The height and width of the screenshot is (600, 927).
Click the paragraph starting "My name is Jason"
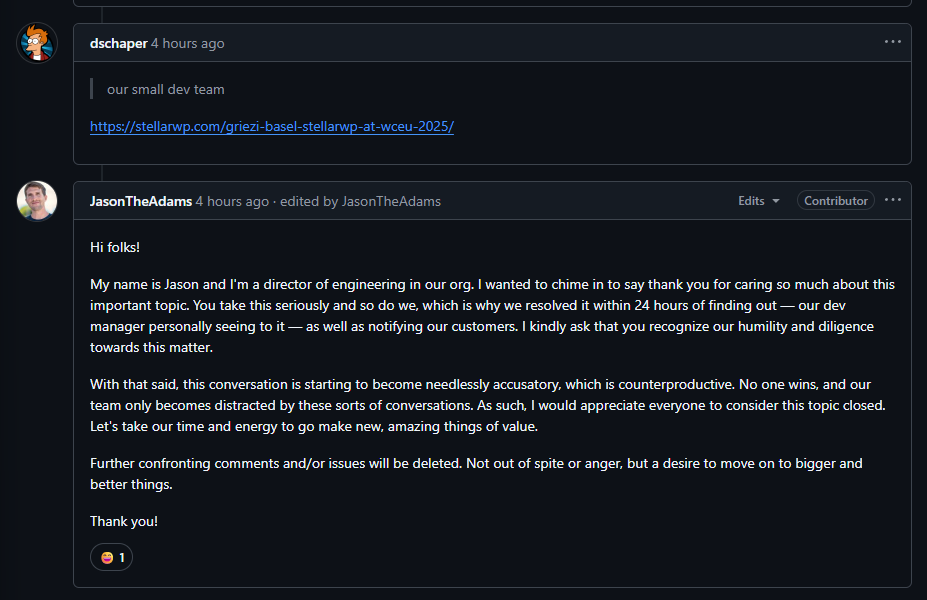(492, 305)
